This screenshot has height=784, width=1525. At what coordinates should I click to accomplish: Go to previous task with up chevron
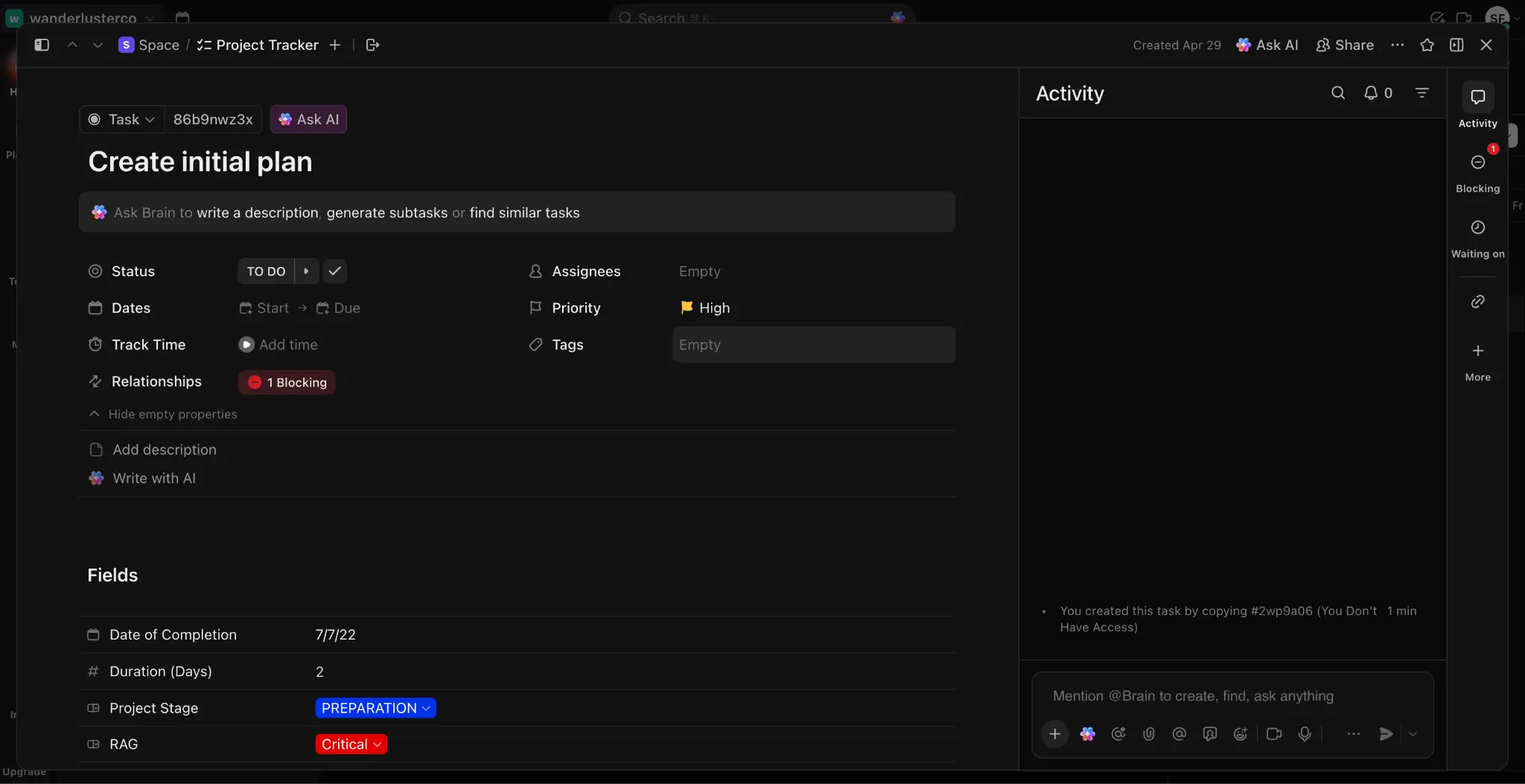pos(72,45)
